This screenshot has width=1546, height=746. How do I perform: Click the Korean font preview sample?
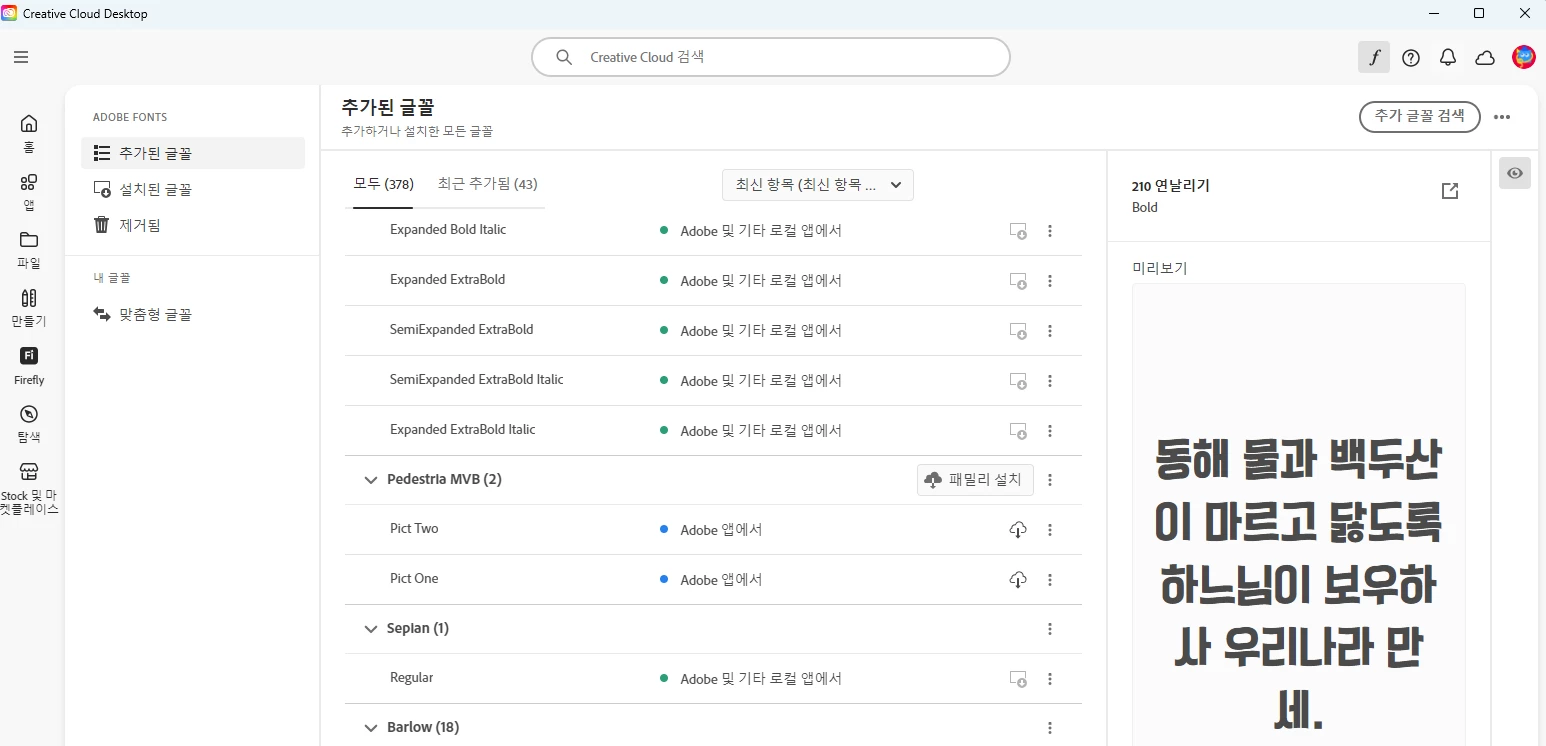[x=1298, y=515]
